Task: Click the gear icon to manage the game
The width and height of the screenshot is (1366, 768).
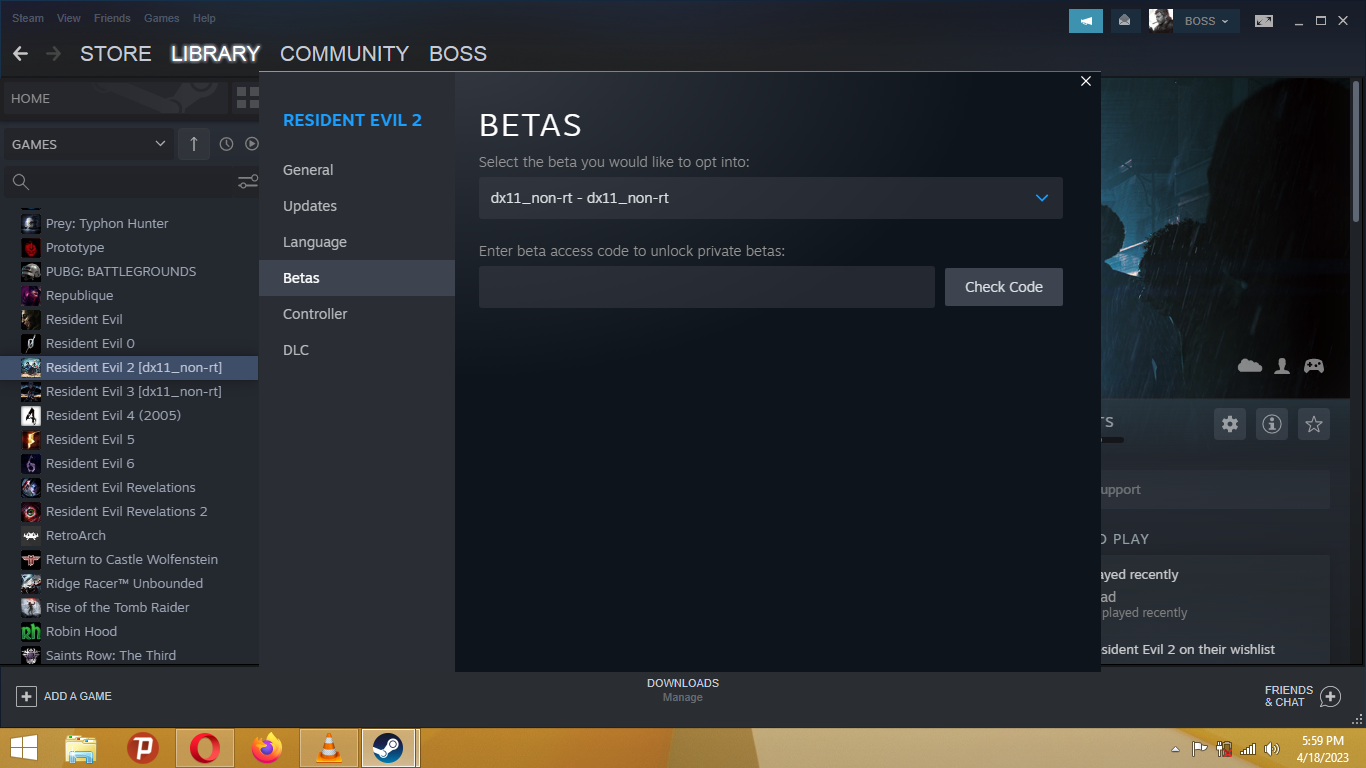Action: 1229,424
